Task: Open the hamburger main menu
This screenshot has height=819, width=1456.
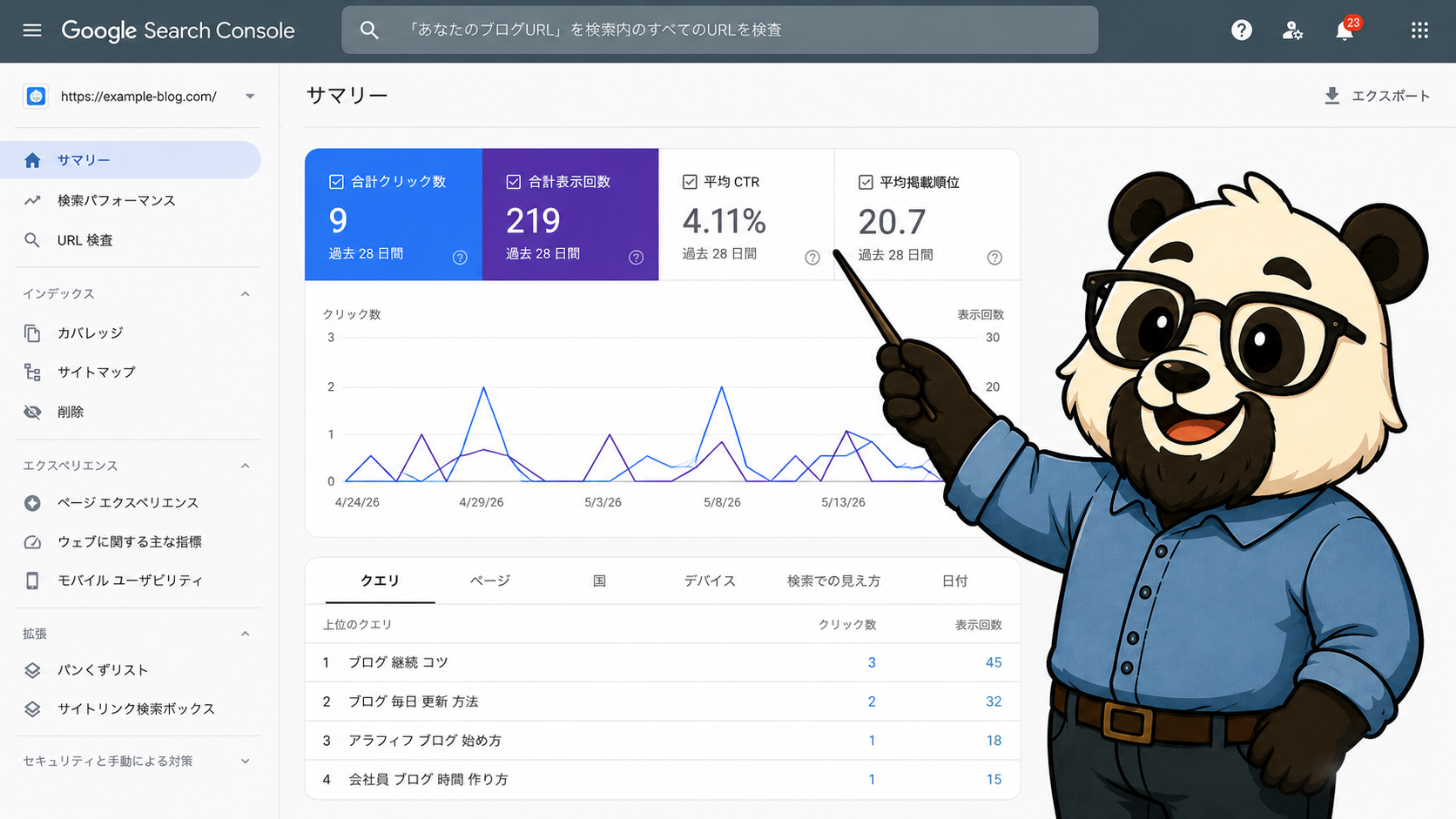Action: pos(32,30)
